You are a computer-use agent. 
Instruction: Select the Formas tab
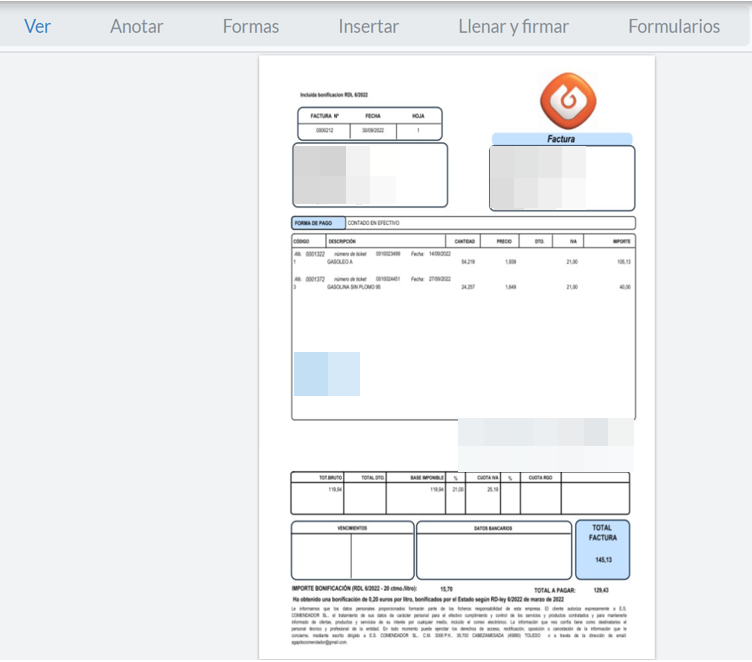(x=251, y=26)
